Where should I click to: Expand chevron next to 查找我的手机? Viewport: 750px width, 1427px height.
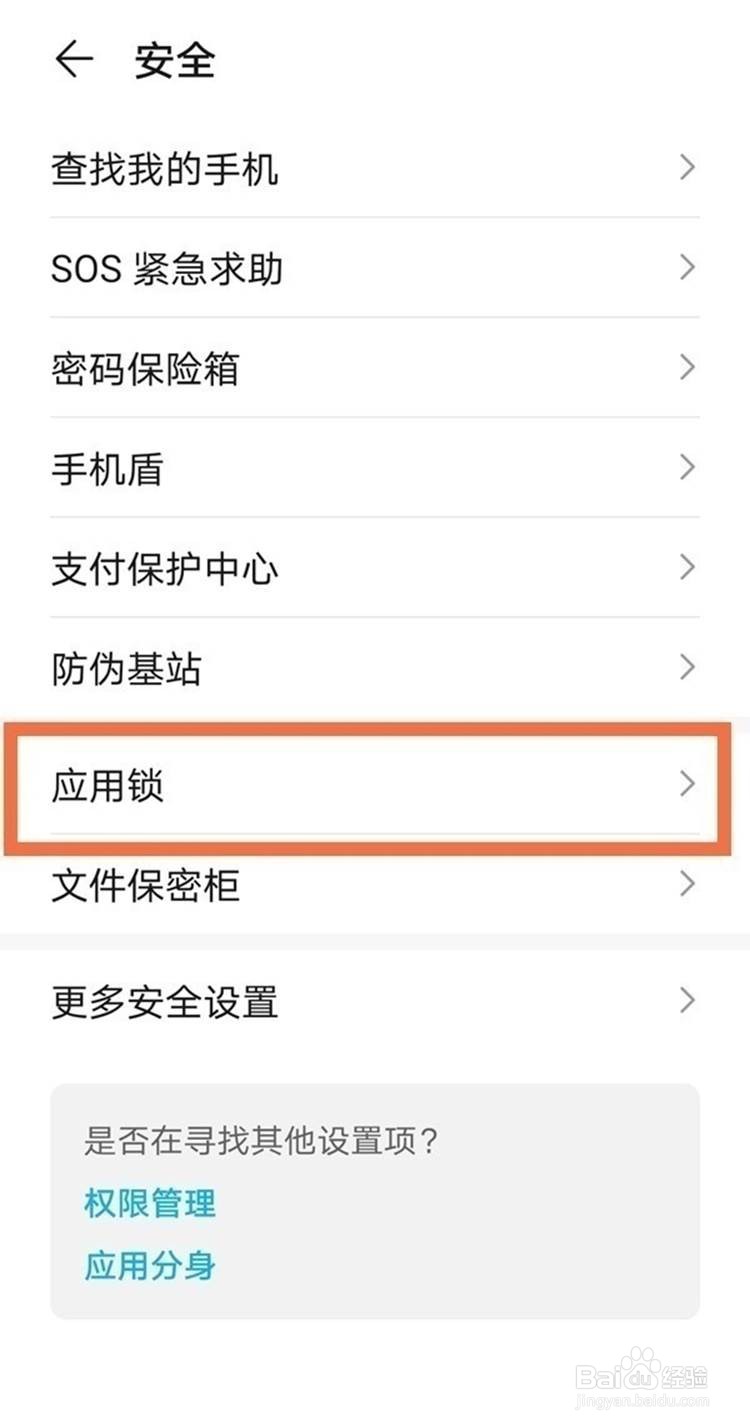pyautogui.click(x=687, y=167)
